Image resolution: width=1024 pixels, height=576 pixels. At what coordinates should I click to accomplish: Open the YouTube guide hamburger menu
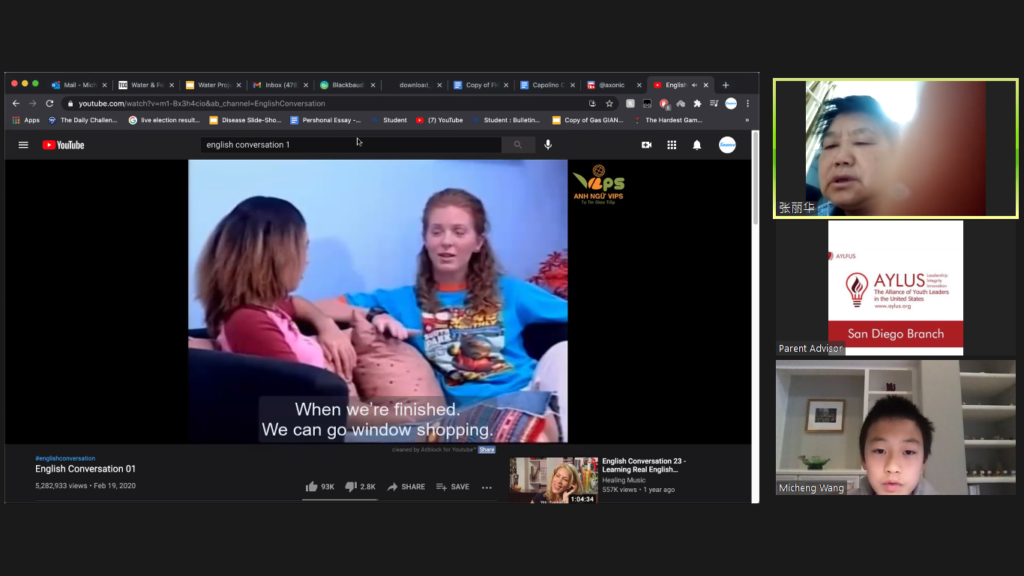click(x=24, y=145)
